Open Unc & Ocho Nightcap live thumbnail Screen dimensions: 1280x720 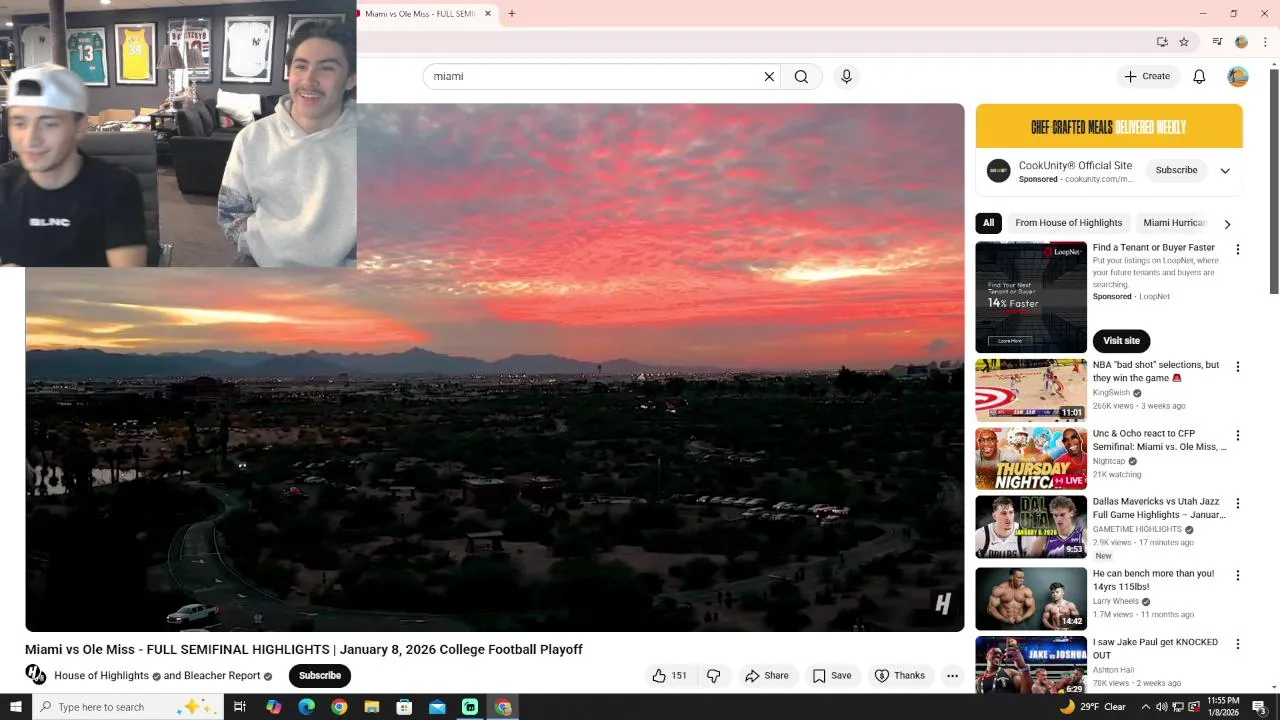coord(1031,458)
